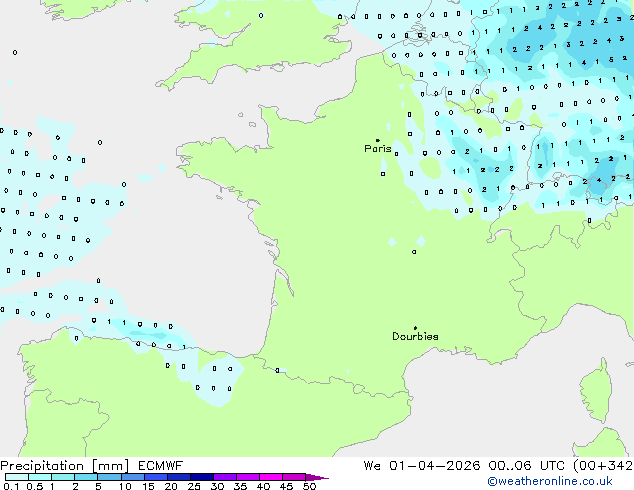634x490 pixels.
Task: Pick the legend swatch between 40 and 45
Action: coord(271,477)
